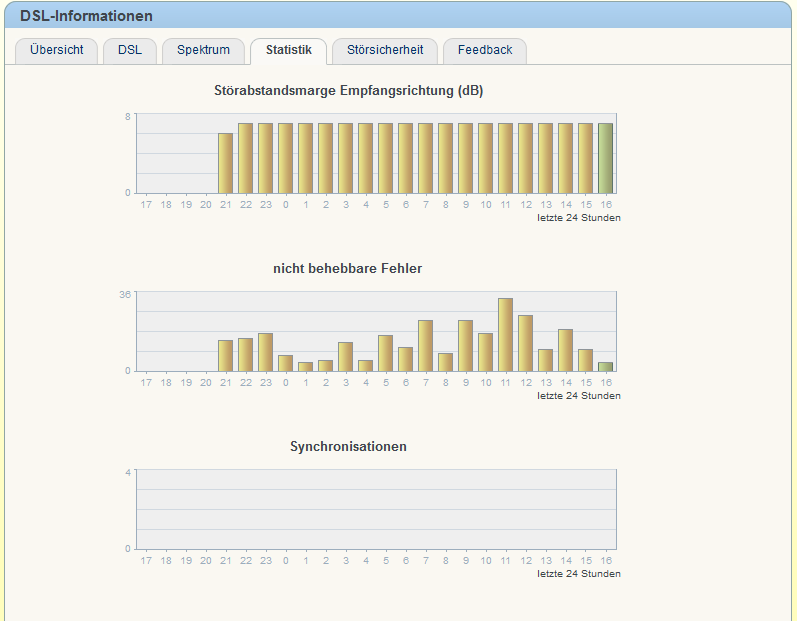The image size is (797, 621).
Task: Click the shorter hour 21 bar in noise margin chart
Action: (225, 163)
